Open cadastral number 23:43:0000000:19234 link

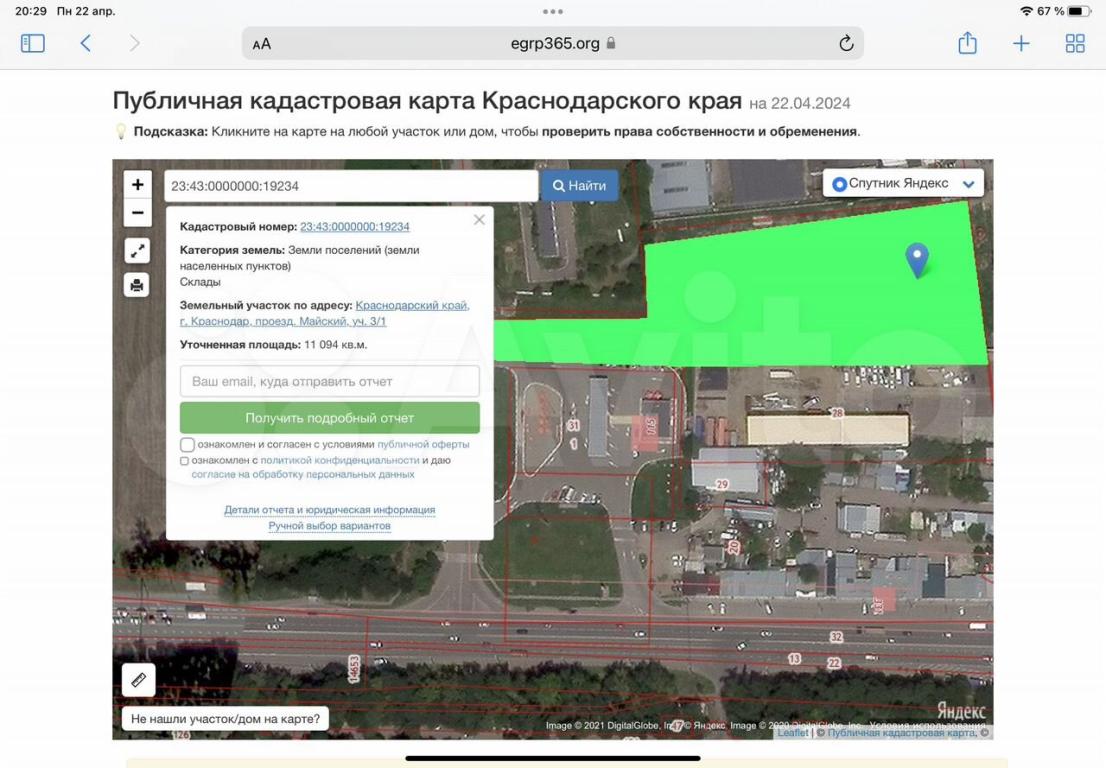pyautogui.click(x=354, y=227)
